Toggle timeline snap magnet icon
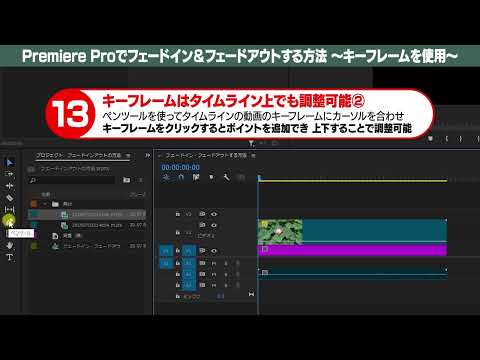 pyautogui.click(x=181, y=178)
